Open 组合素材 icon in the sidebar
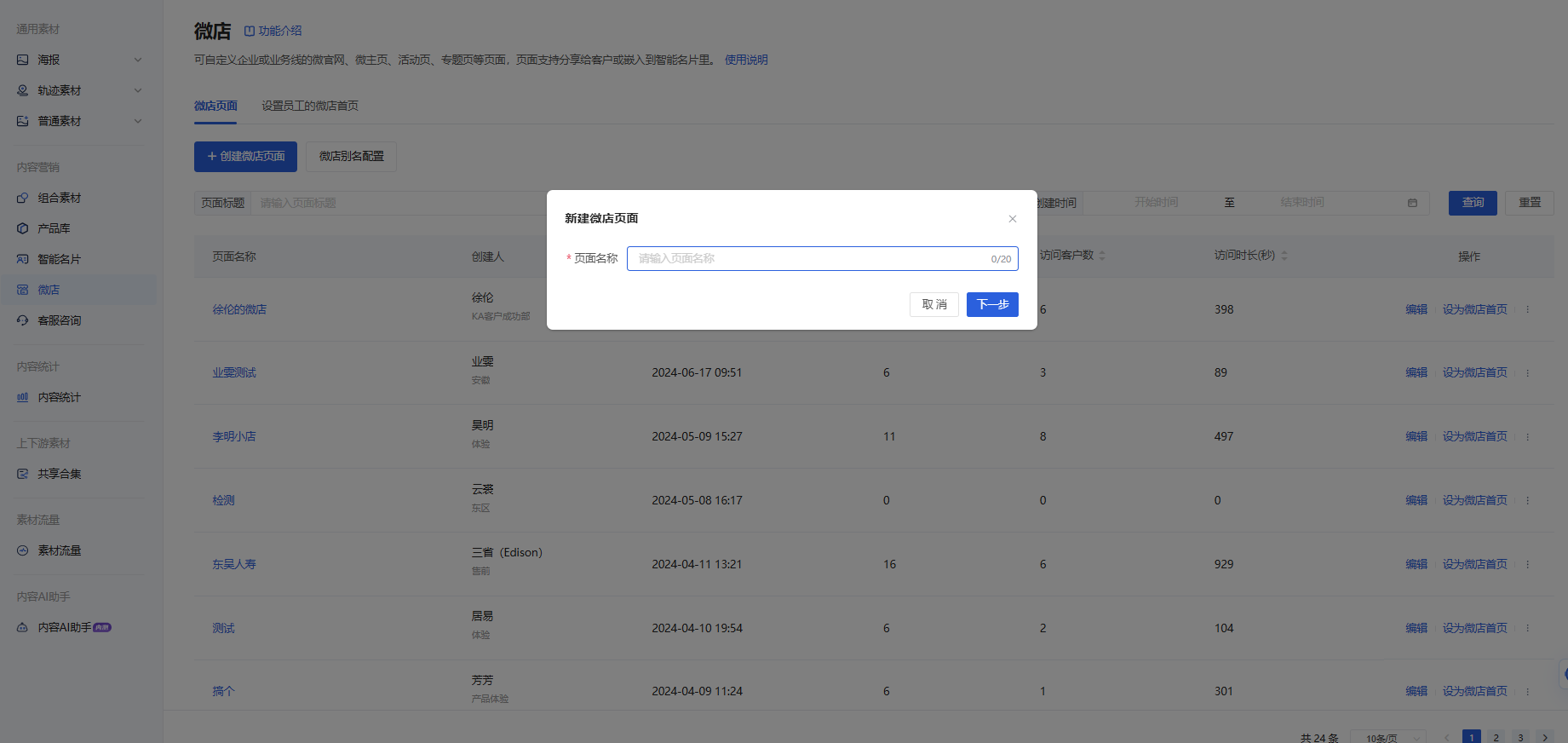Image resolution: width=1568 pixels, height=743 pixels. 23,198
